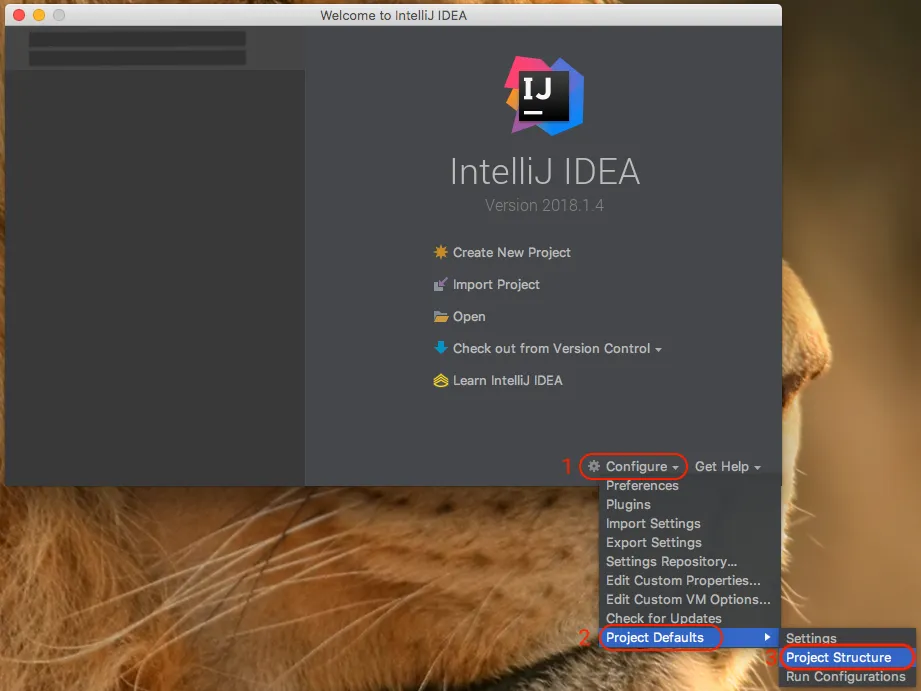
Task: Click the Configure gear icon
Action: (594, 466)
